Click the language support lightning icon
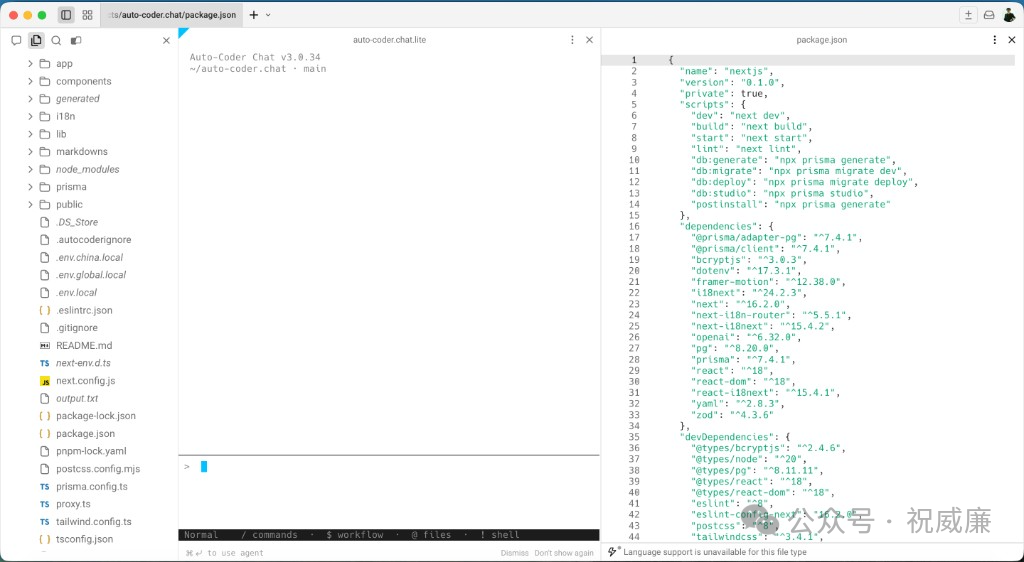Screen dimensions: 1024x562 tap(613, 552)
